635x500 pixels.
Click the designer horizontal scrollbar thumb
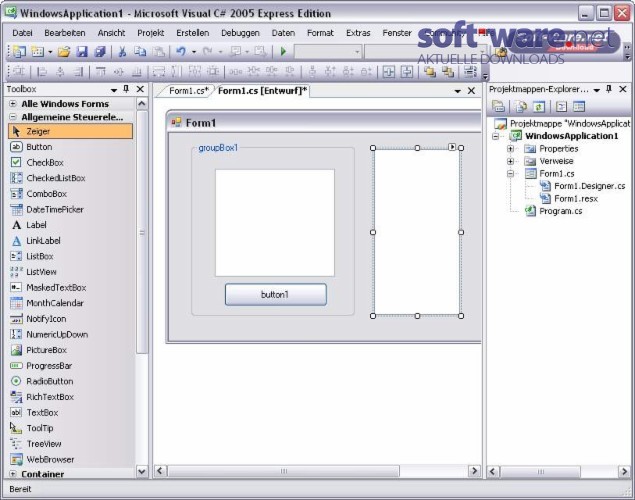tap(284, 471)
